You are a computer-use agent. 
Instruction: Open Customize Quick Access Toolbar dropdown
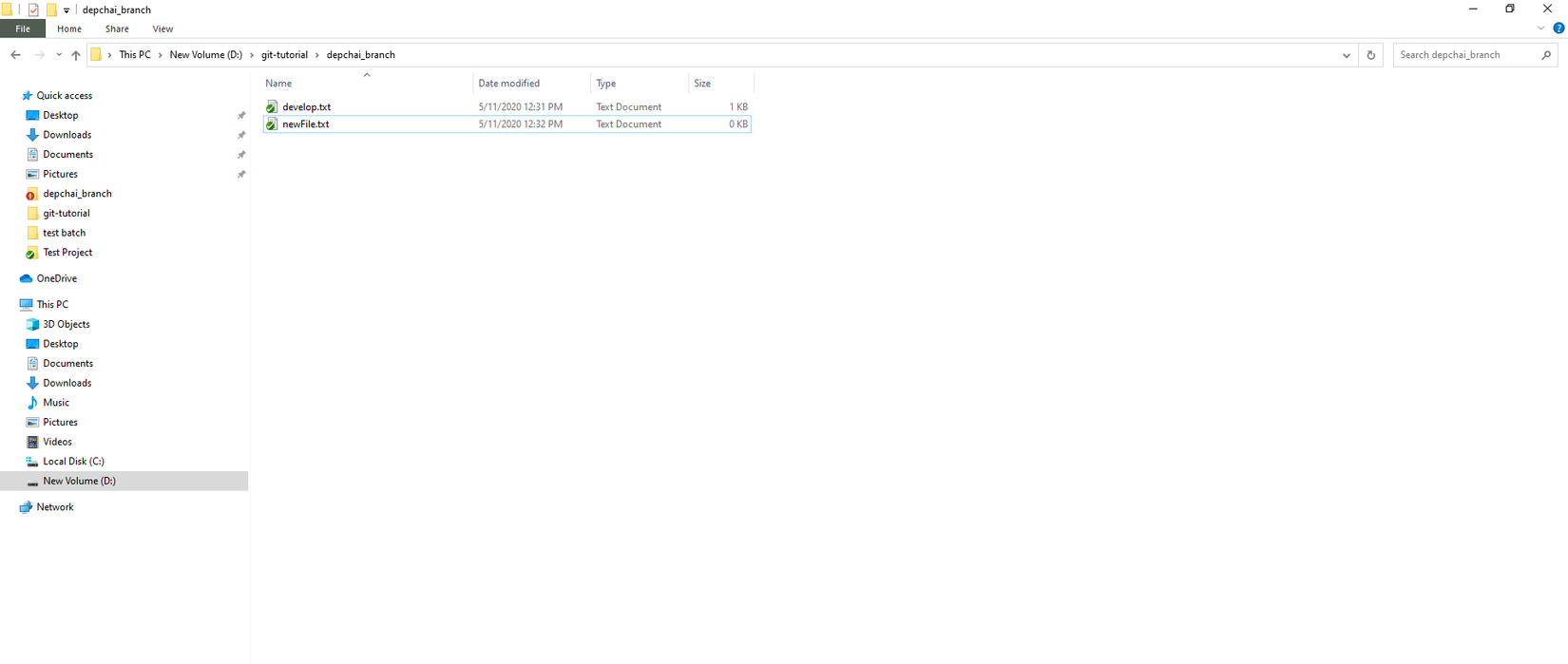pyautogui.click(x=67, y=10)
